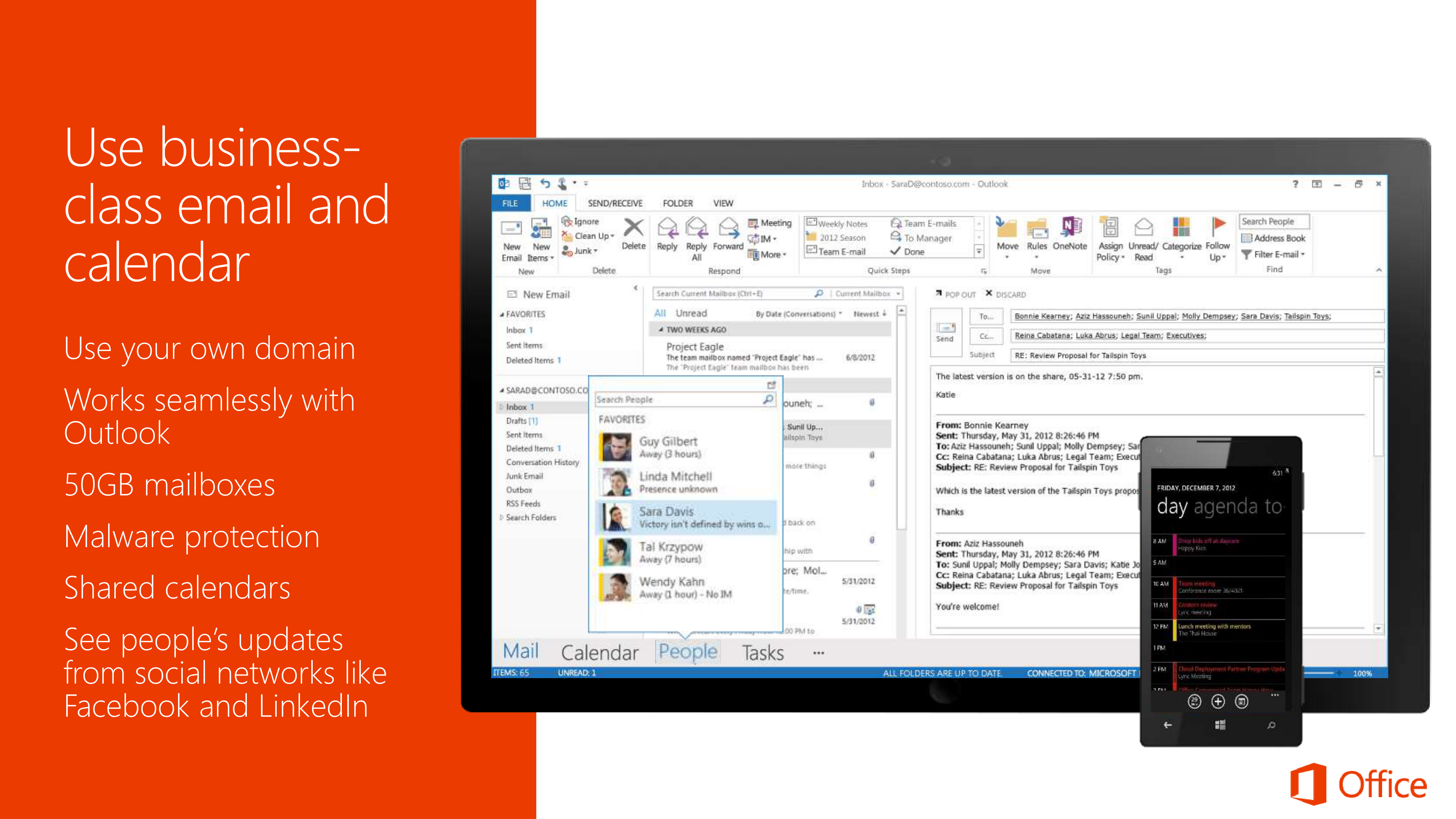
Task: Click Search People field in ribbon
Action: pyautogui.click(x=1275, y=222)
